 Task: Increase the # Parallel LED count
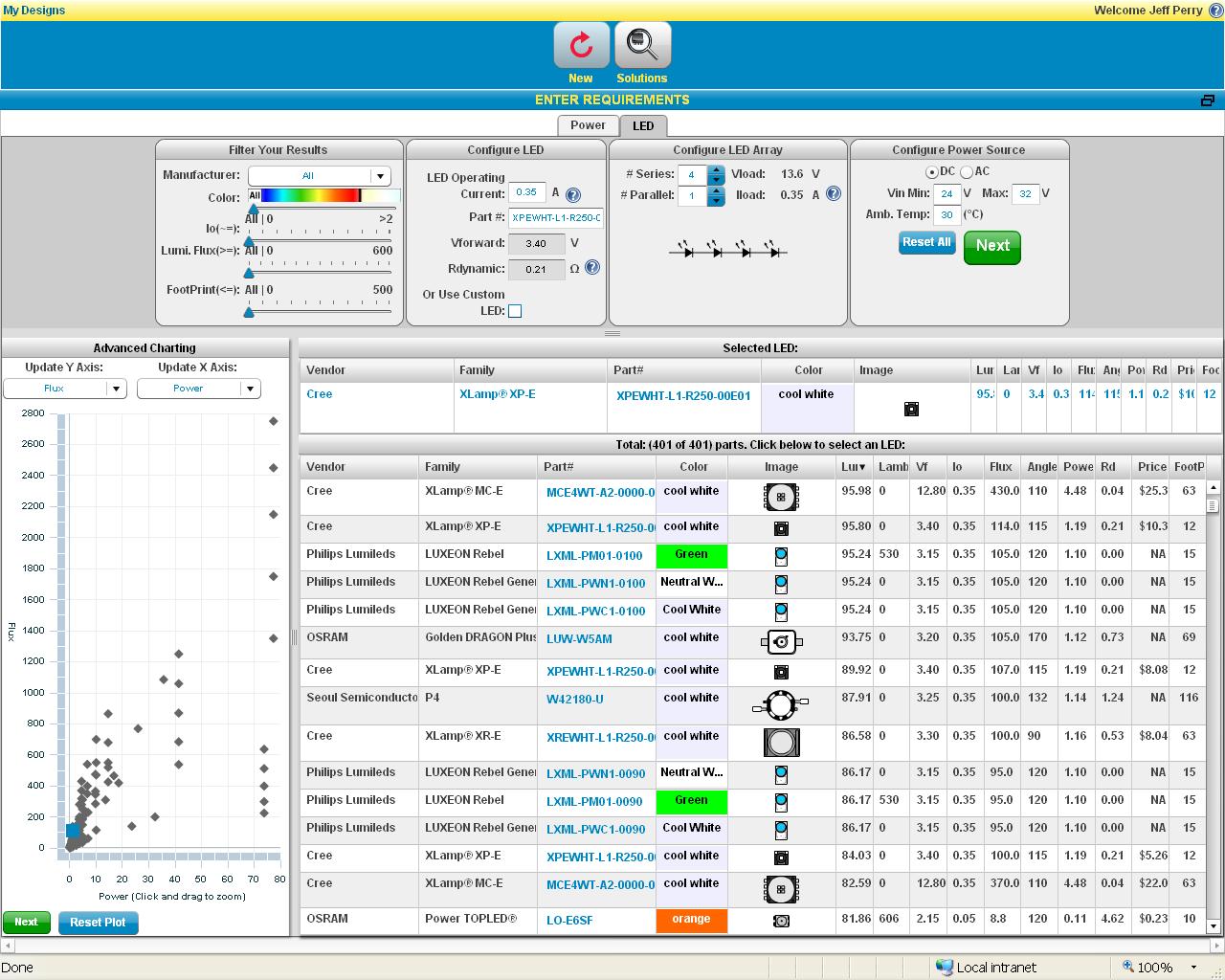click(x=716, y=191)
